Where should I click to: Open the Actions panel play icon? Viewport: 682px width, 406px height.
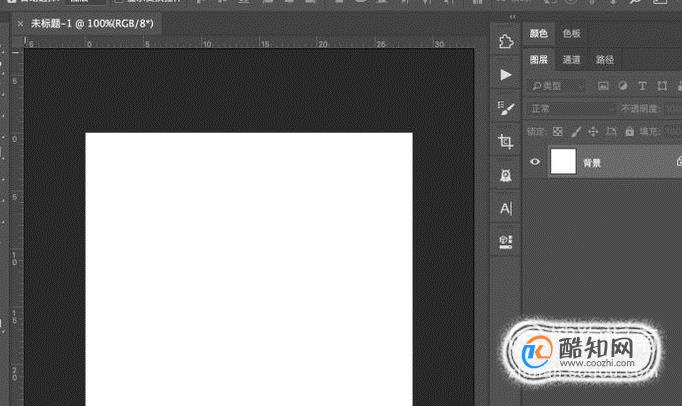(505, 75)
